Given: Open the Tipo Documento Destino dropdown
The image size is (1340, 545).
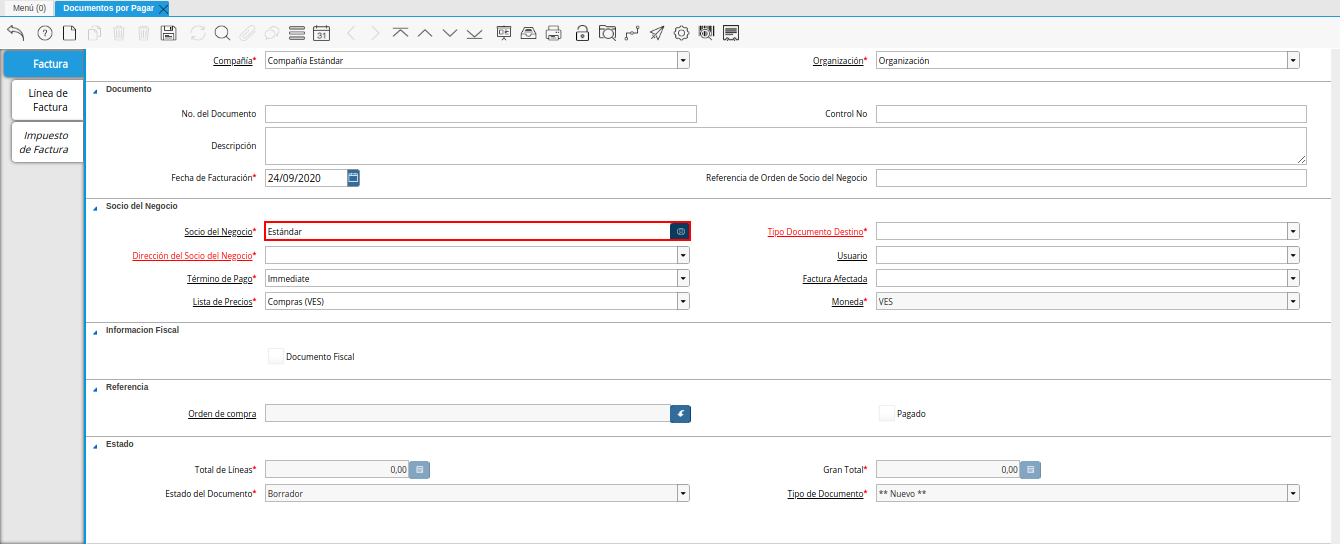Looking at the screenshot, I should [x=1293, y=231].
